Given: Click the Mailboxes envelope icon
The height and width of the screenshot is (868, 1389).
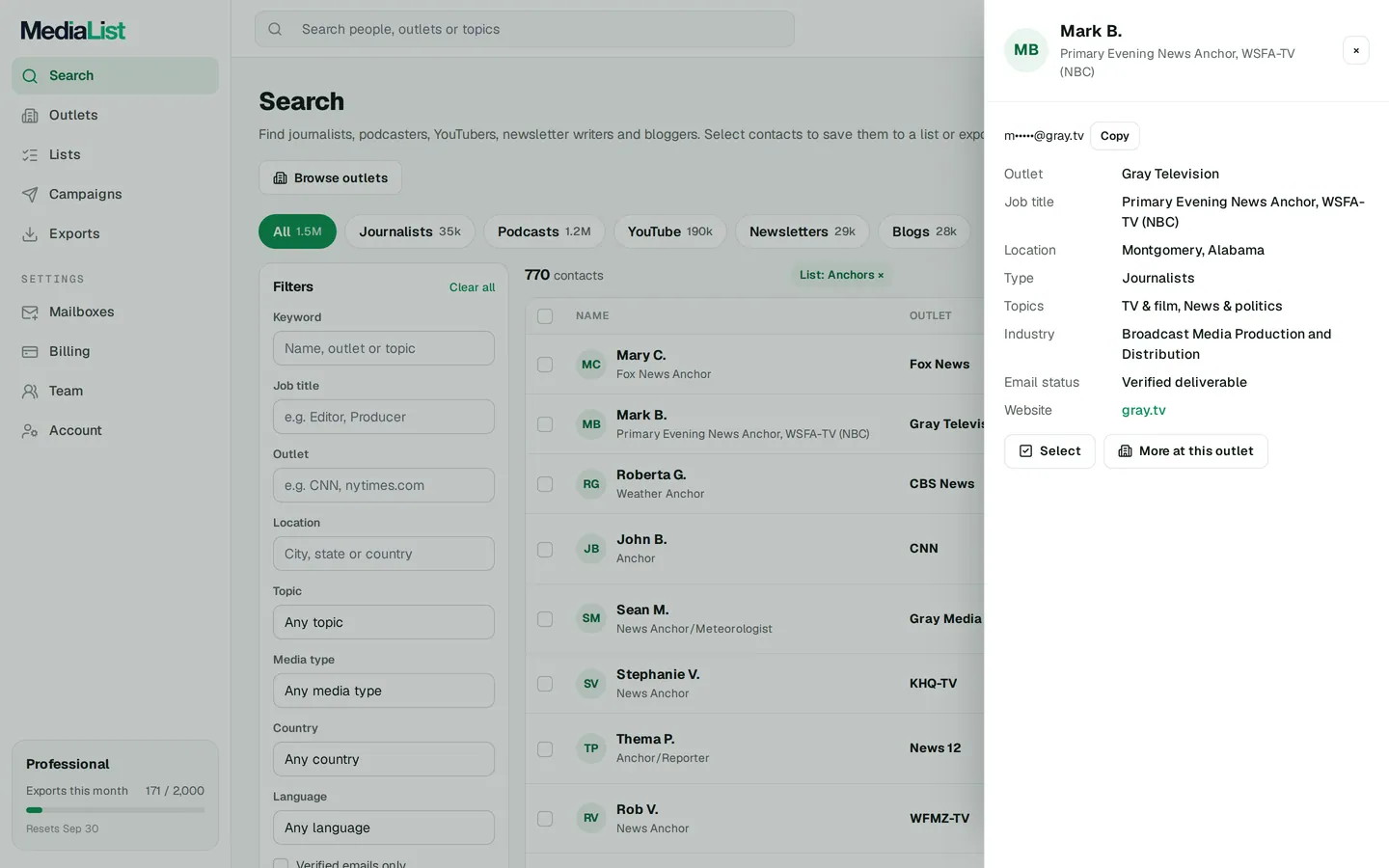Looking at the screenshot, I should tap(30, 312).
